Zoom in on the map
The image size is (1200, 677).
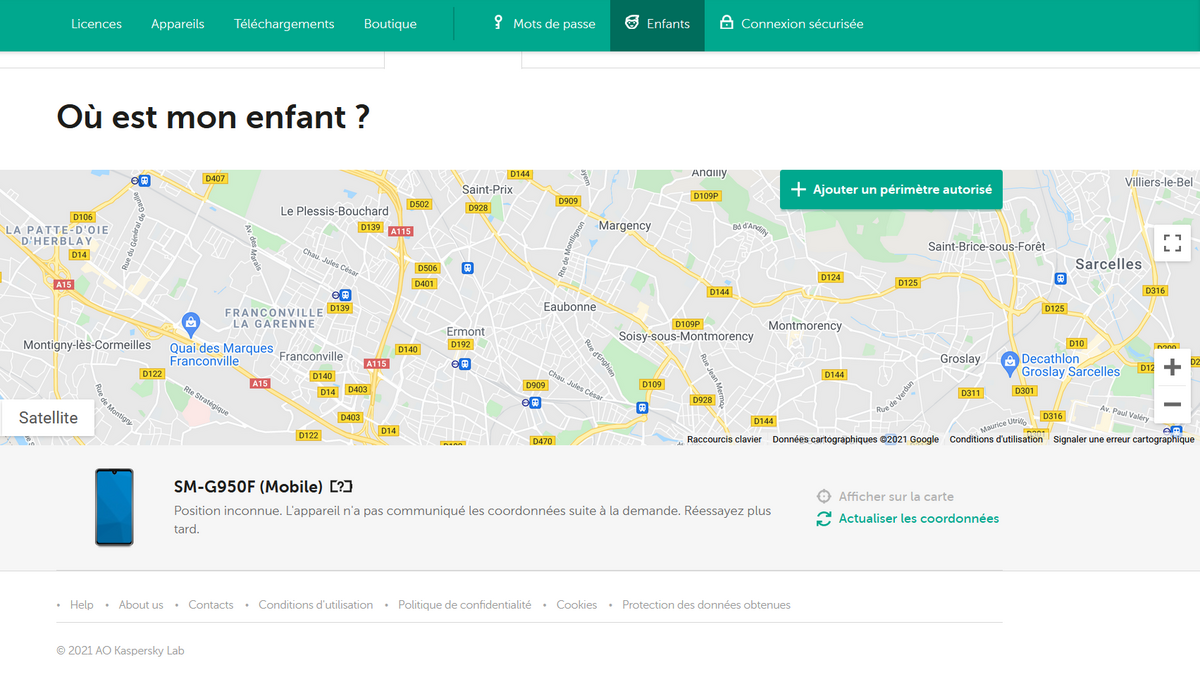(x=1173, y=367)
